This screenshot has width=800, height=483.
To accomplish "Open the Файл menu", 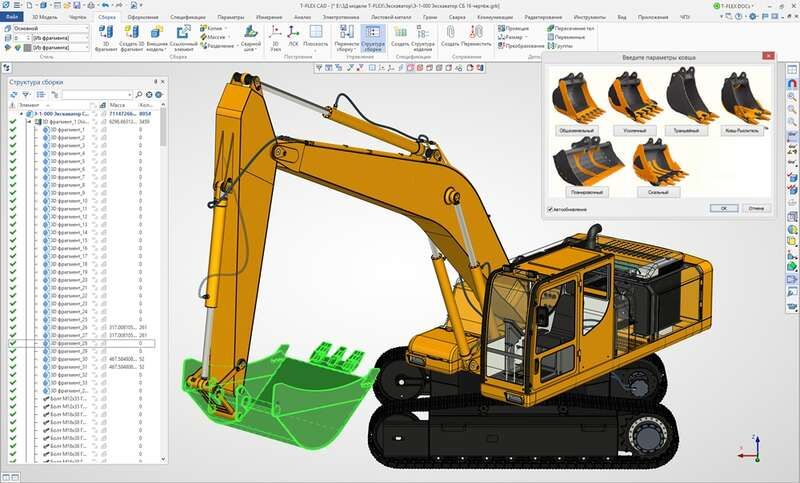I will tap(11, 17).
